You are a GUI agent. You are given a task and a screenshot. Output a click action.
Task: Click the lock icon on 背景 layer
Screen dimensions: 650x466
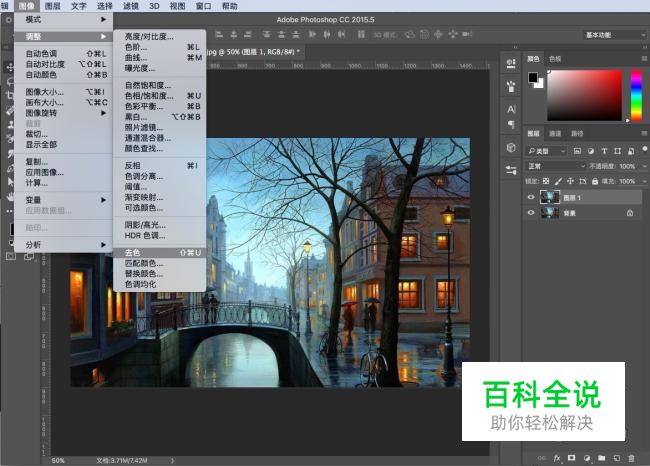point(630,213)
